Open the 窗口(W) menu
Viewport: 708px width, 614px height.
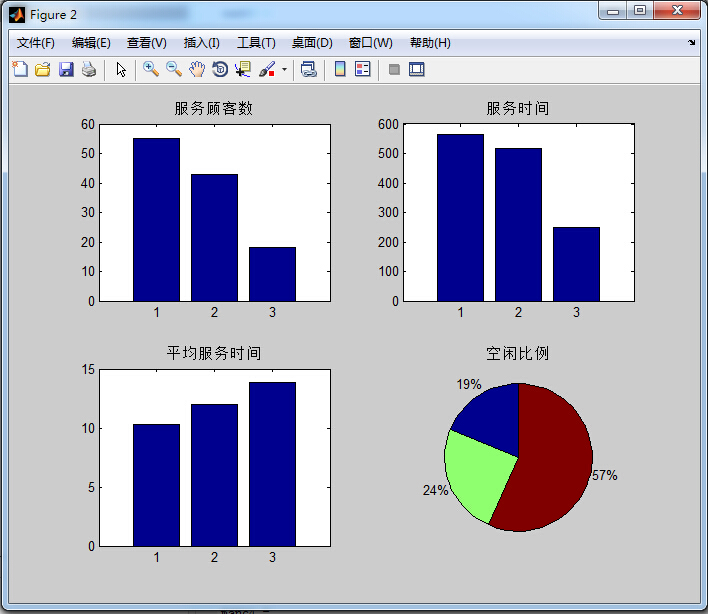click(x=371, y=43)
